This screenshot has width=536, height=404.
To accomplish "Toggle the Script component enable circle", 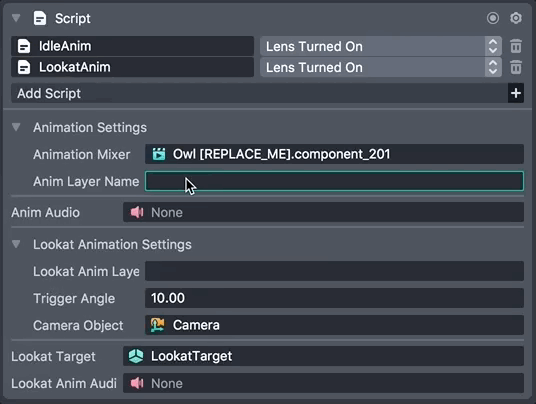I will coord(493,18).
